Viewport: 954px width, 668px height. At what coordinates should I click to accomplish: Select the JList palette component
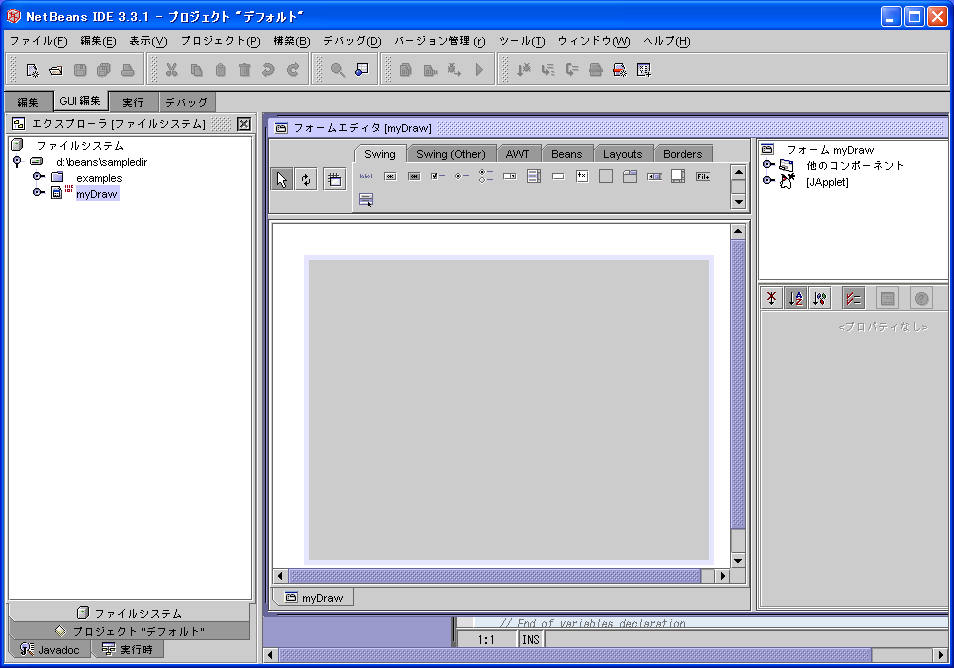[534, 176]
